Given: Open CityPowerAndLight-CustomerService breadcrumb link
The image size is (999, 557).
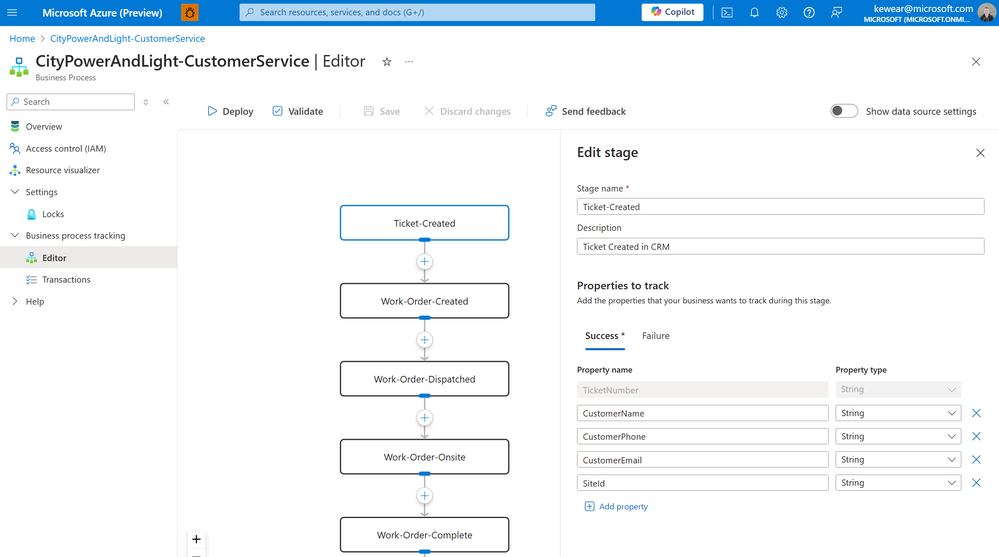Looking at the screenshot, I should (127, 38).
